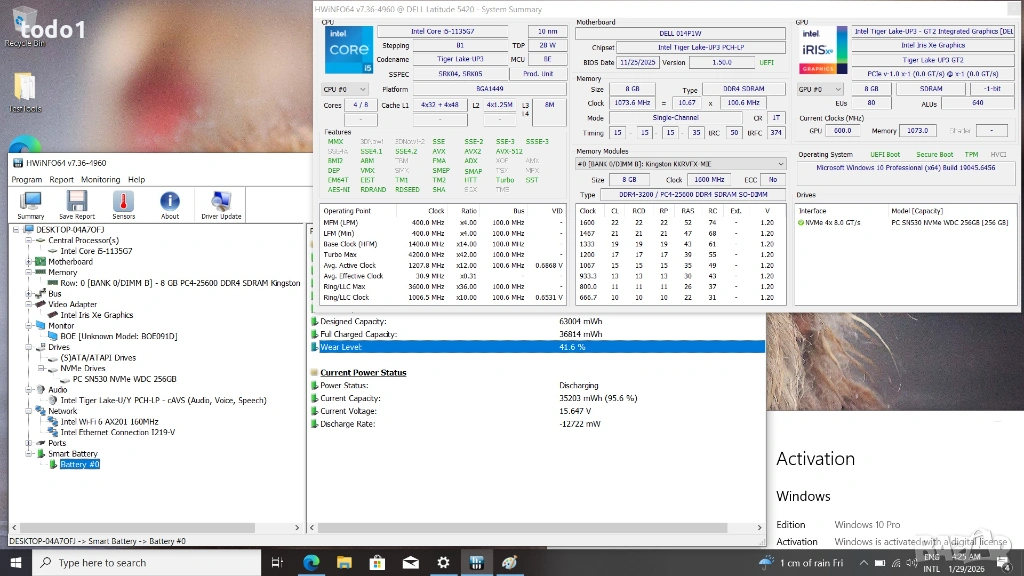The width and height of the screenshot is (1024, 576).
Task: Collapse the Central Processor(s) tree node
Action: click(x=27, y=240)
